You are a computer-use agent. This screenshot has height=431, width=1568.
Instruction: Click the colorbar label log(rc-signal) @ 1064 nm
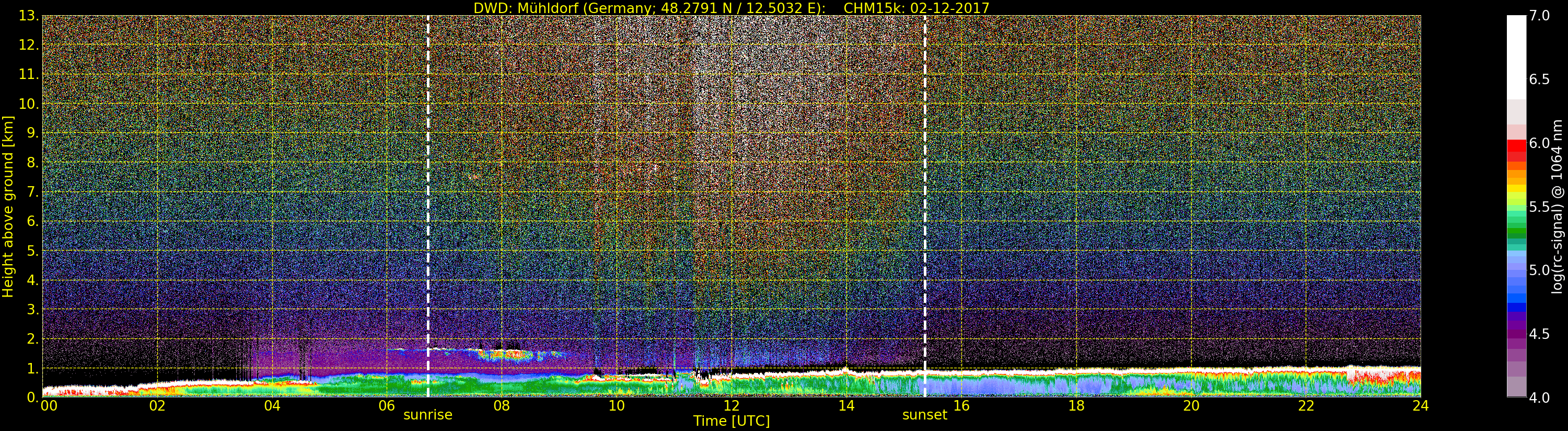1558,206
